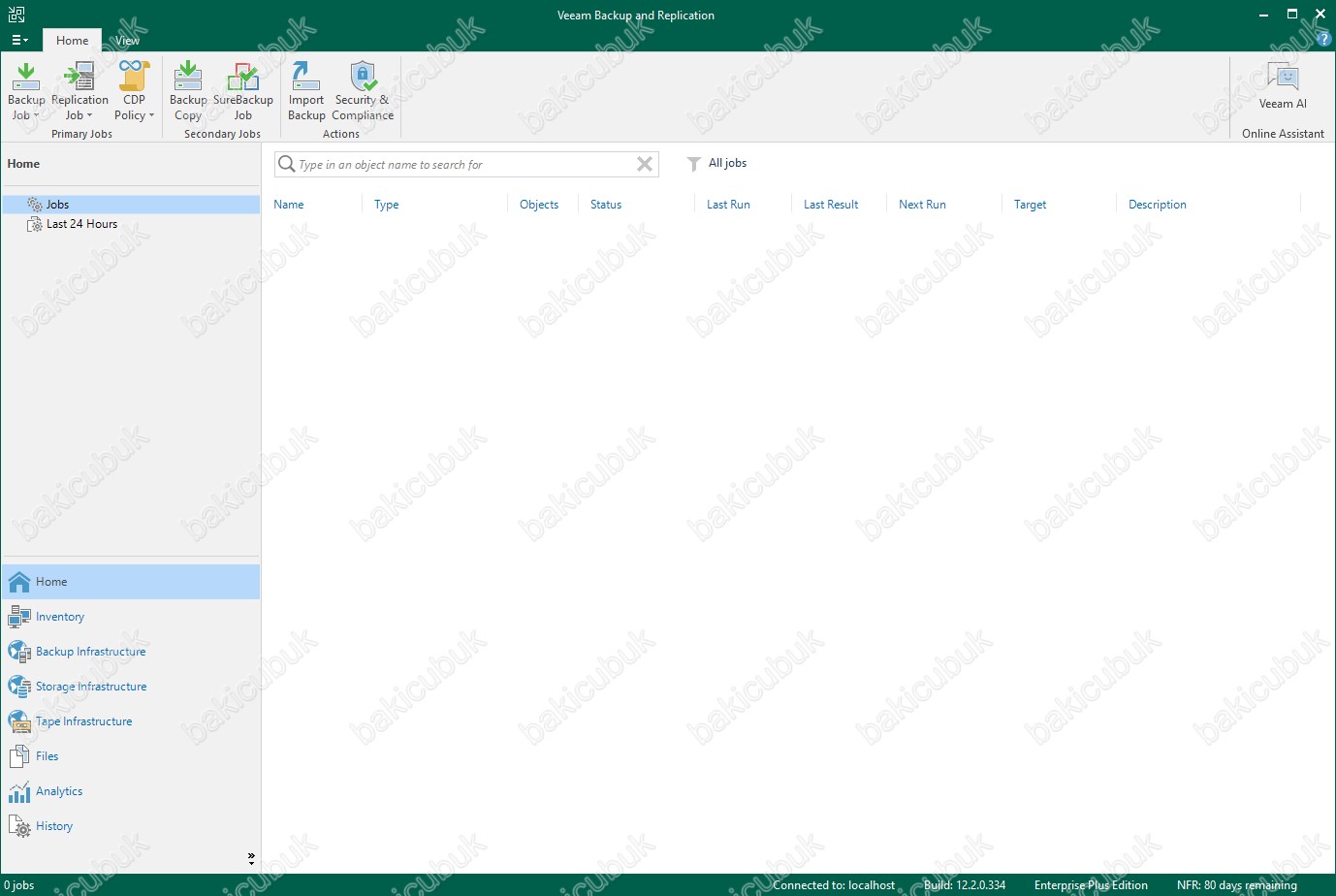Minimize the Veeam window

coord(1263,15)
